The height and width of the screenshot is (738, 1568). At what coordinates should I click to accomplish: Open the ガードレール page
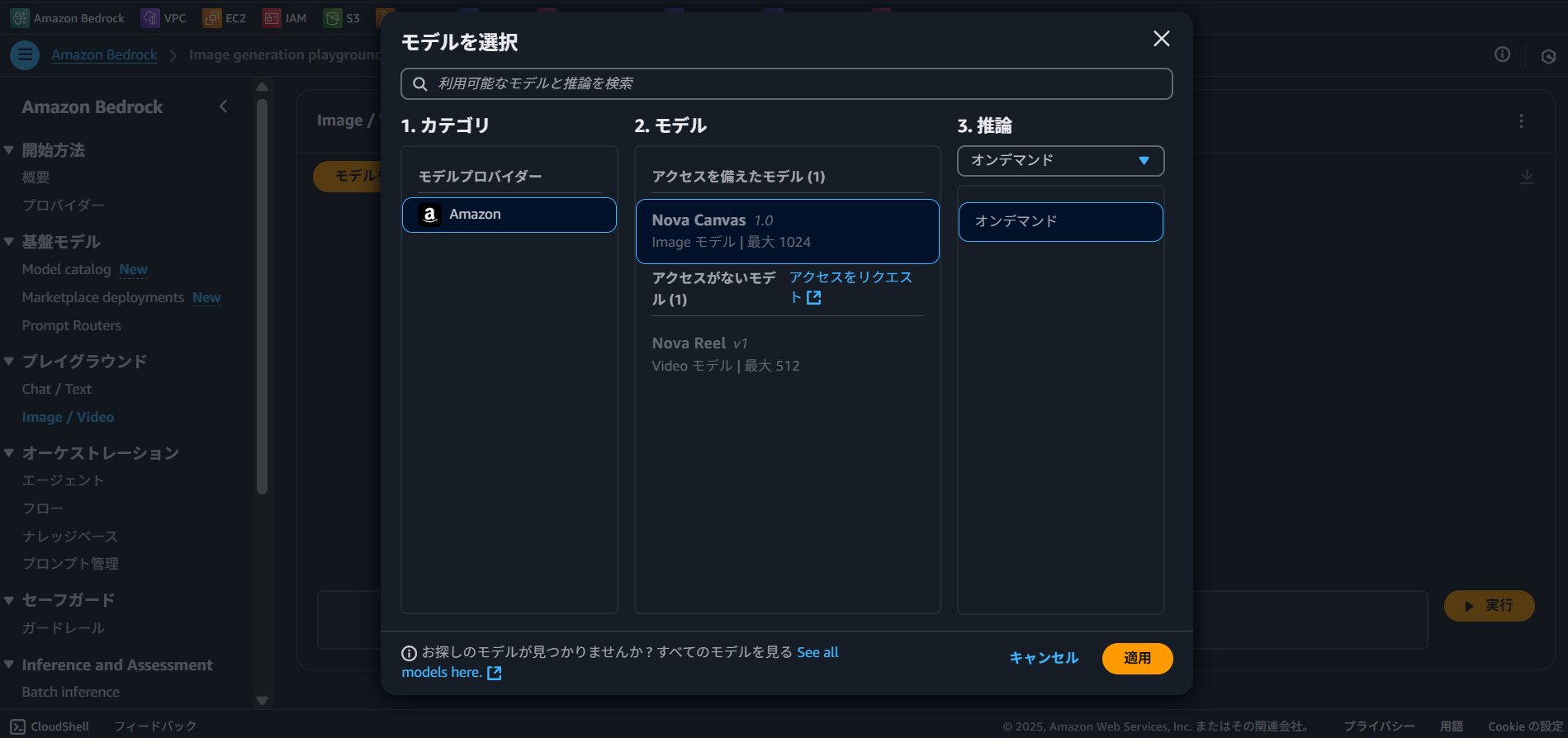pyautogui.click(x=63, y=628)
